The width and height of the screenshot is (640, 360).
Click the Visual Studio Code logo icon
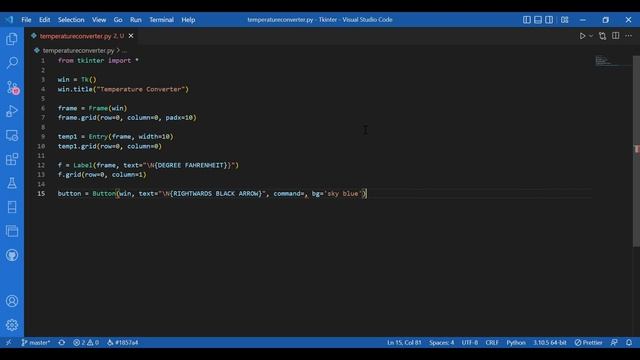pos(9,20)
